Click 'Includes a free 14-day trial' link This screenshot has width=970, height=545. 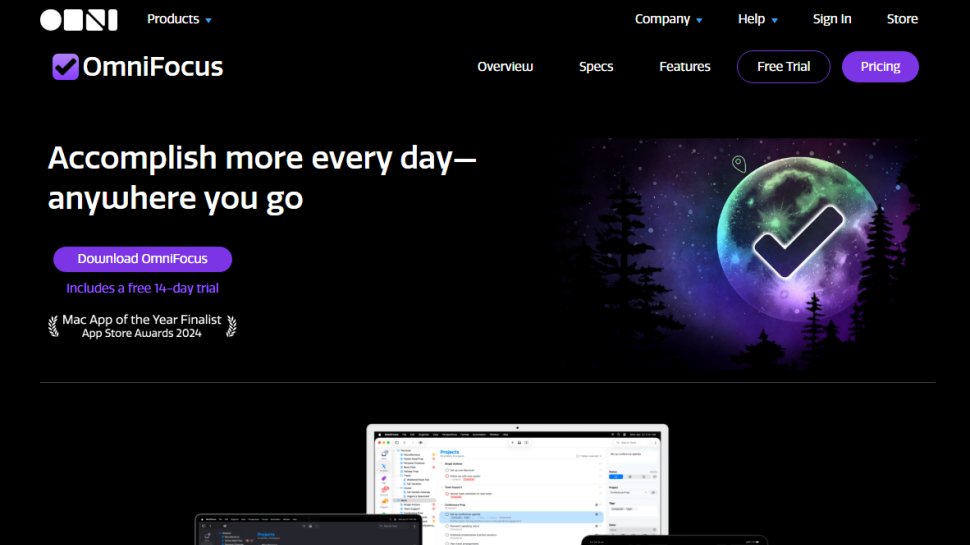click(142, 288)
